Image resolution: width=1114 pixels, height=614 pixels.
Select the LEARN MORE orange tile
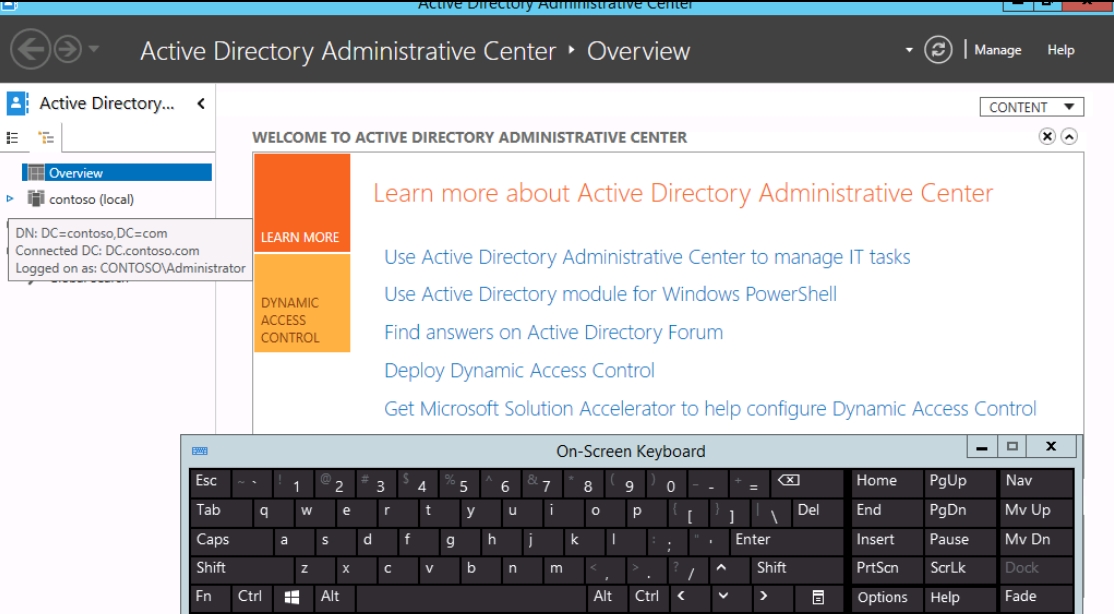302,203
